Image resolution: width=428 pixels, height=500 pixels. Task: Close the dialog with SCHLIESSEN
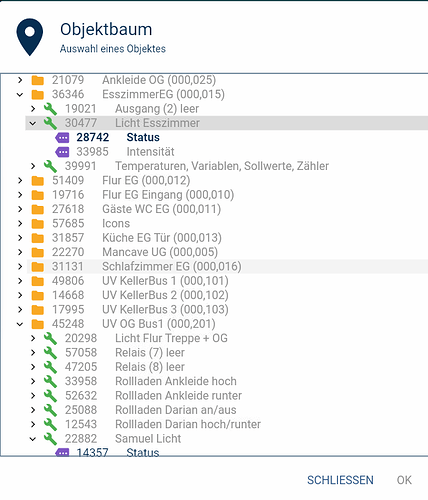[x=340, y=480]
